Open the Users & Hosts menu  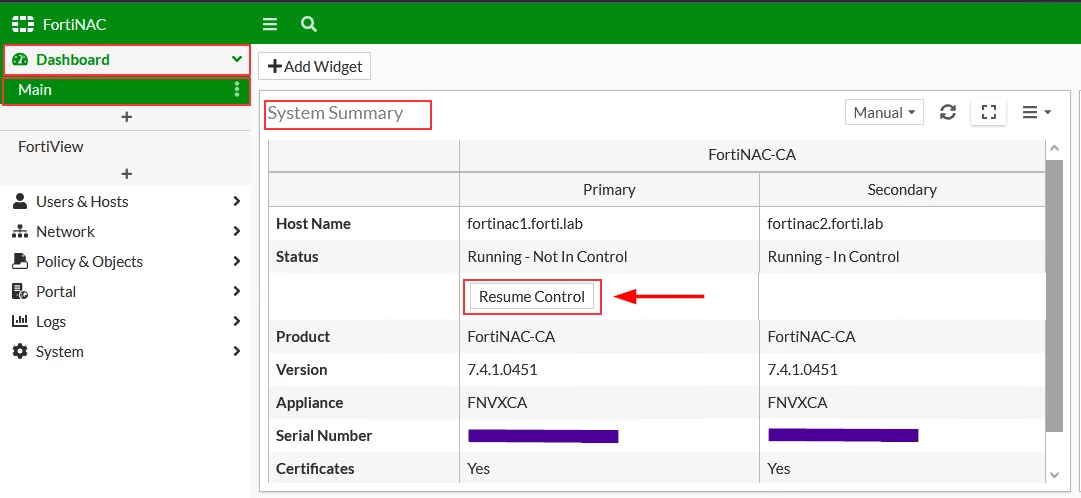(125, 201)
